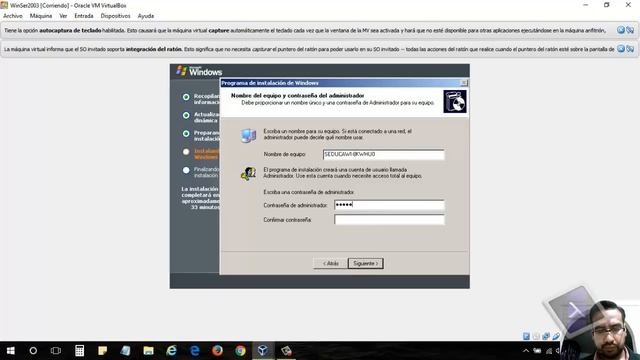Image resolution: width=640 pixels, height=360 pixels.
Task: Click the VirtualBox USB status icon
Action: tap(556, 336)
